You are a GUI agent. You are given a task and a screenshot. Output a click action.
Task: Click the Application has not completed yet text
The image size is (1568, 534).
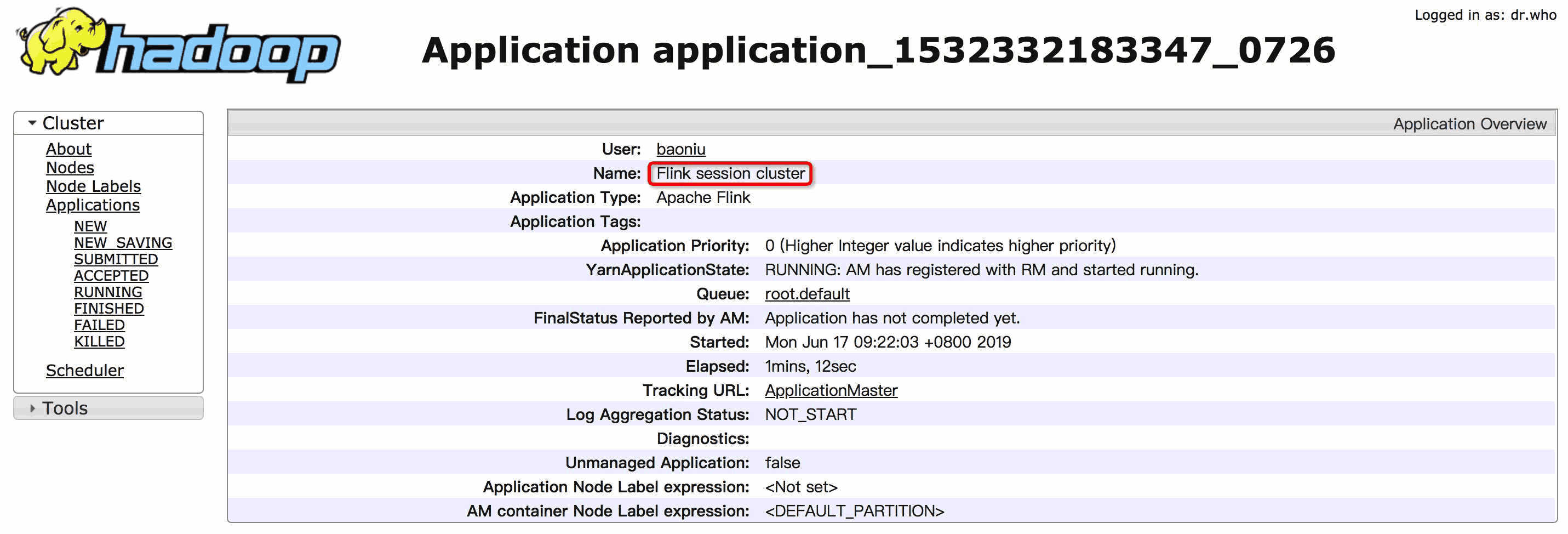click(892, 318)
